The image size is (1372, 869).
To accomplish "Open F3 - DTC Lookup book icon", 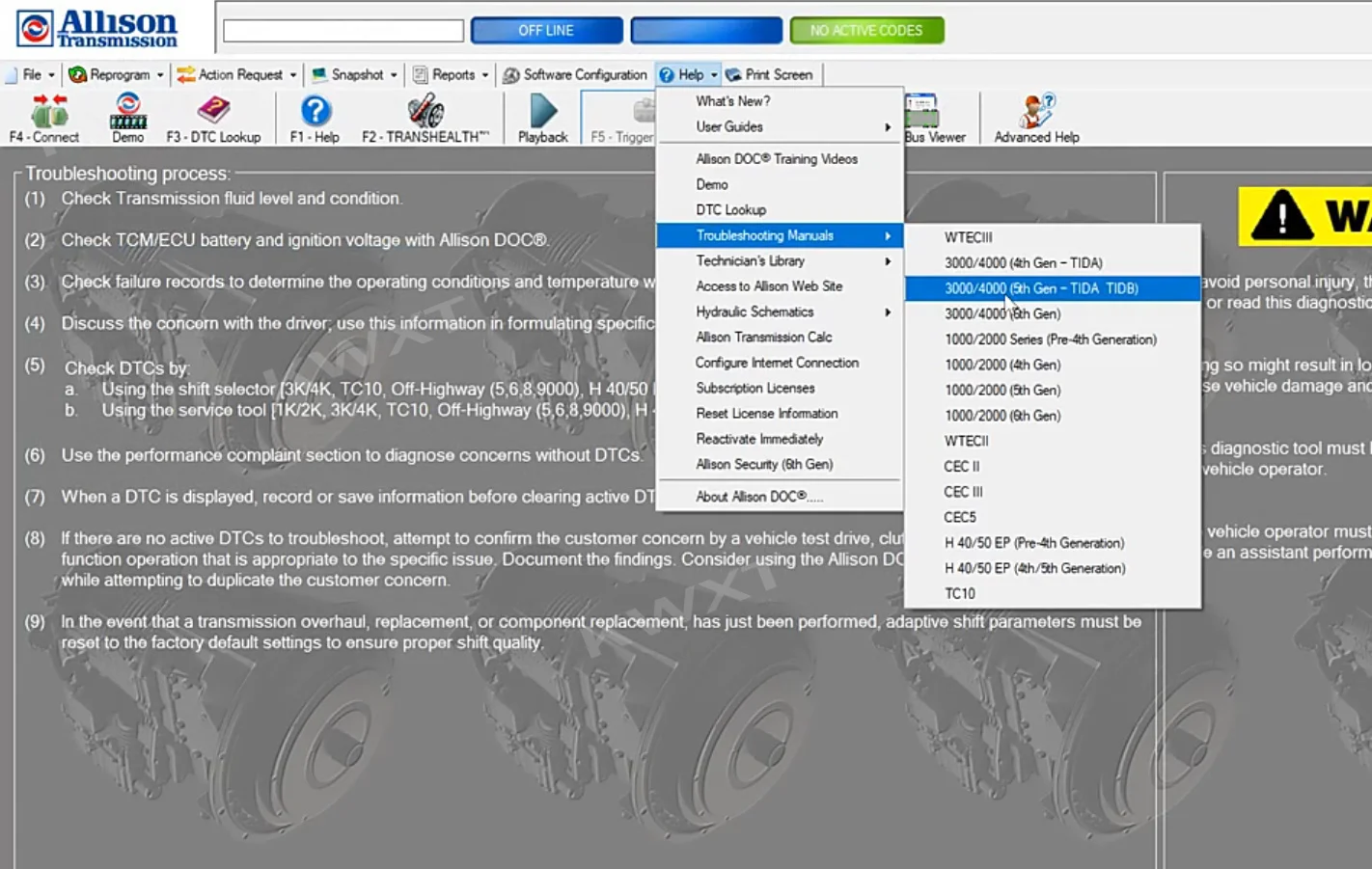I will click(x=213, y=111).
